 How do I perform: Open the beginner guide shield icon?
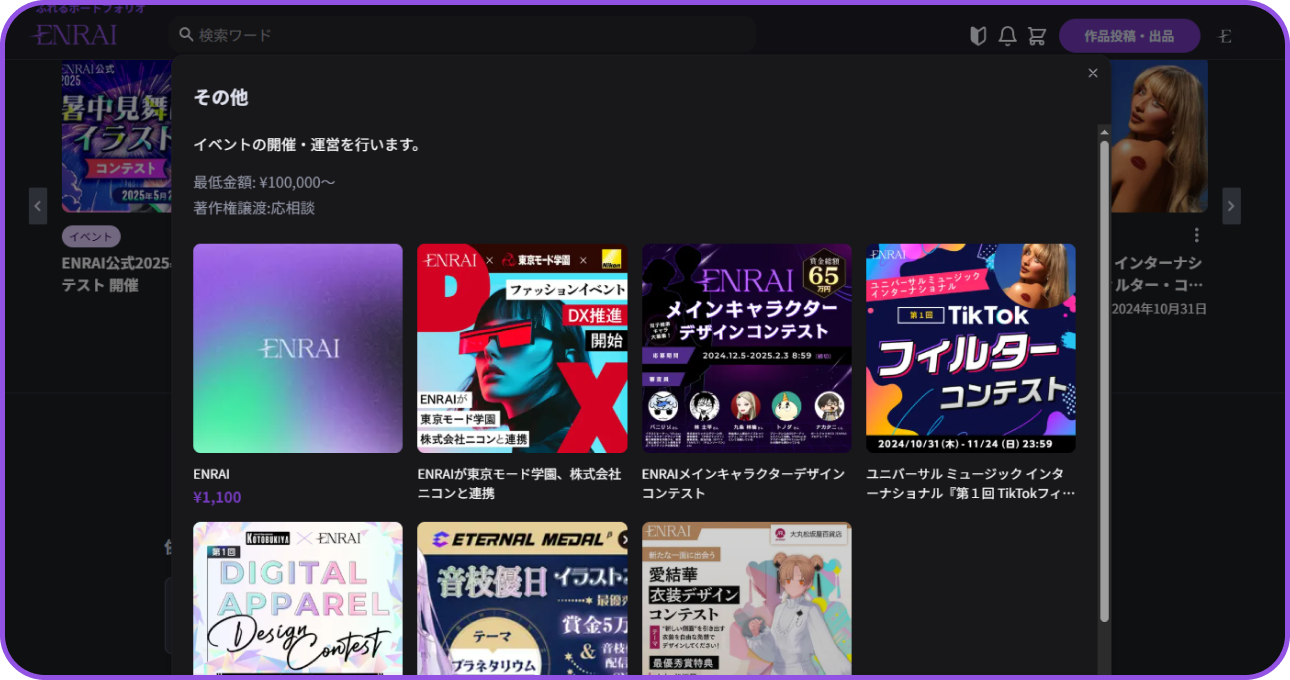coord(978,36)
